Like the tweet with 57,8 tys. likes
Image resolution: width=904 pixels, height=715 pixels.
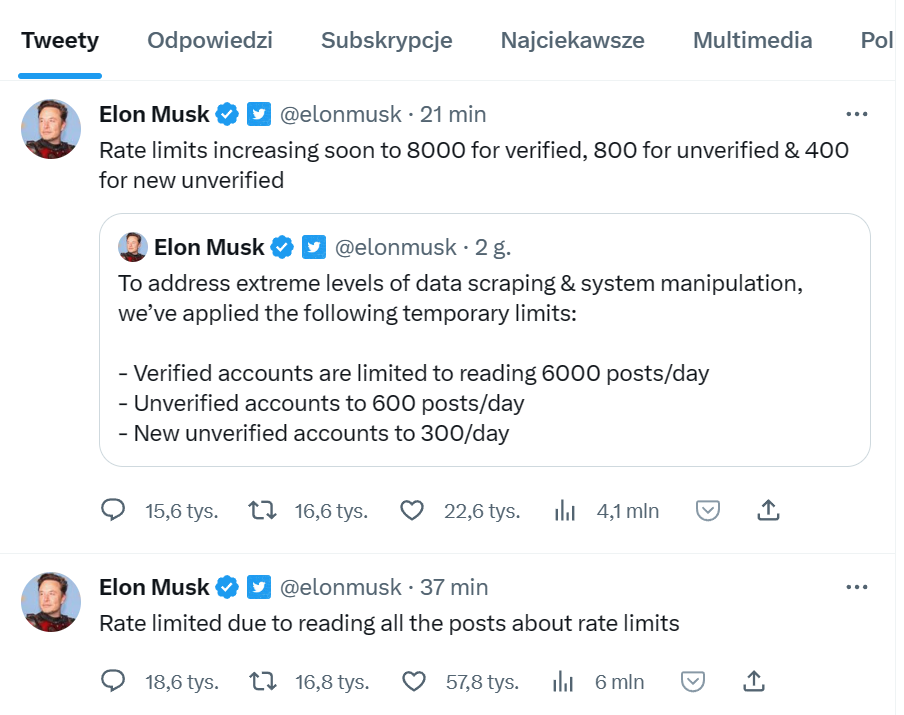pos(413,682)
